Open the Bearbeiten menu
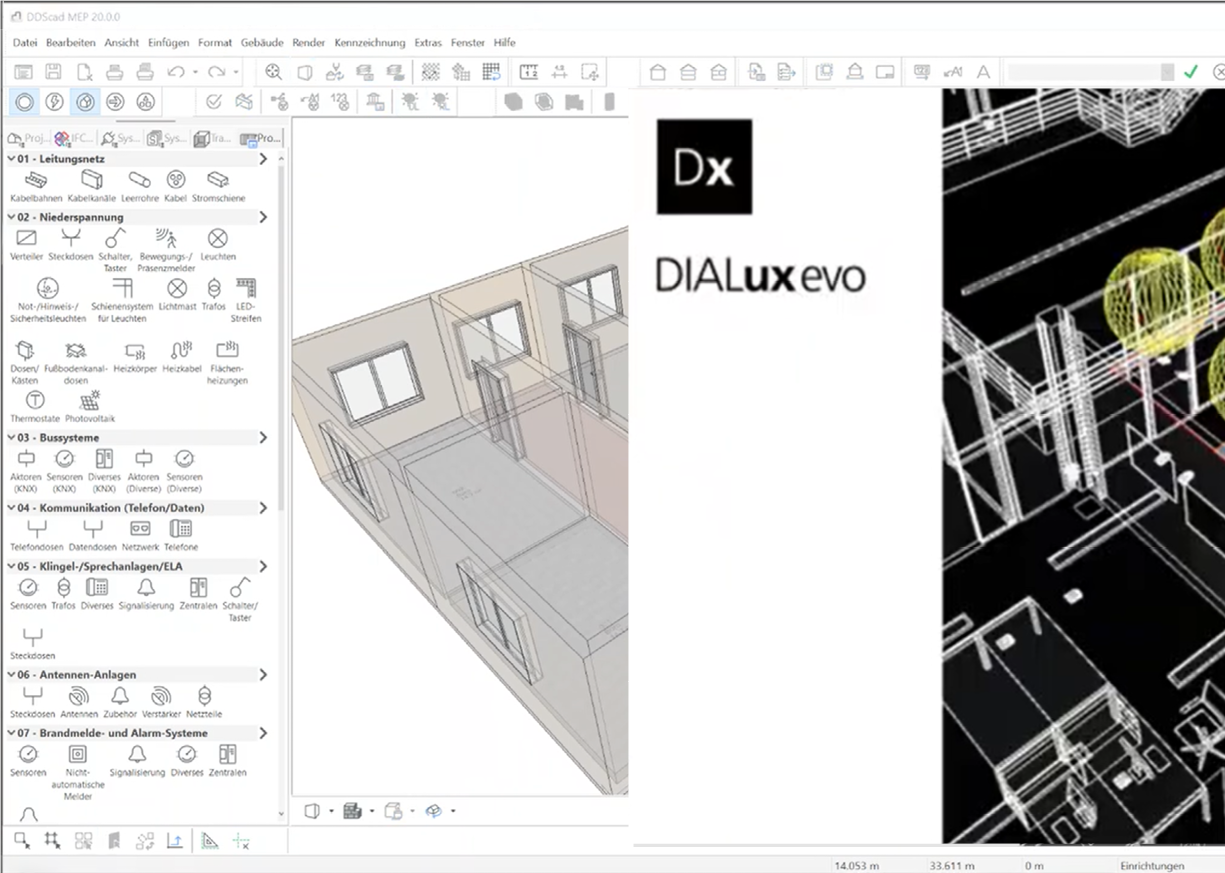 71,43
